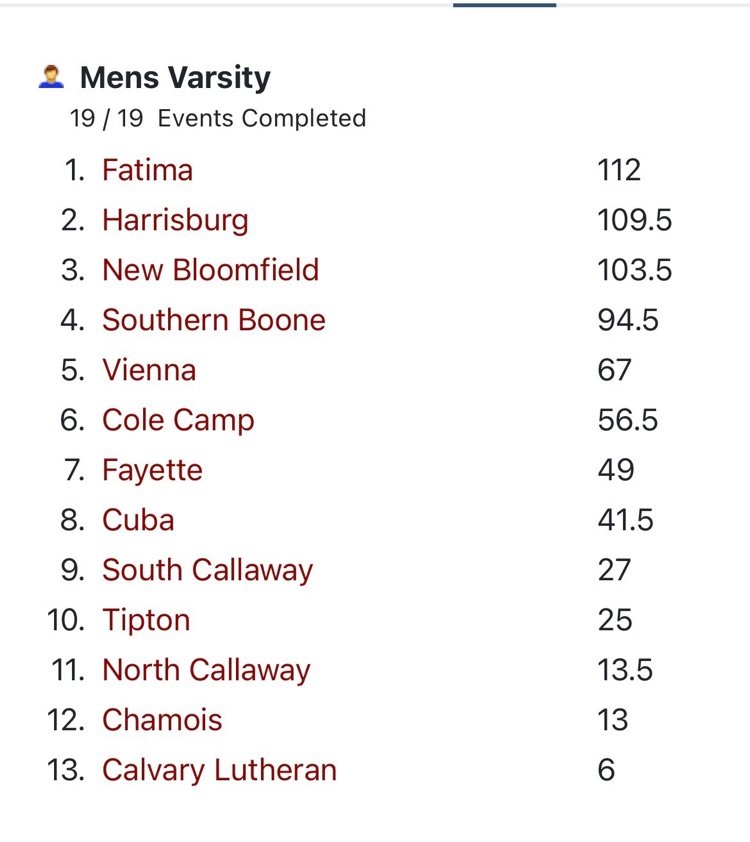Open Southern Boone team results
750x842 pixels.
[x=213, y=320]
